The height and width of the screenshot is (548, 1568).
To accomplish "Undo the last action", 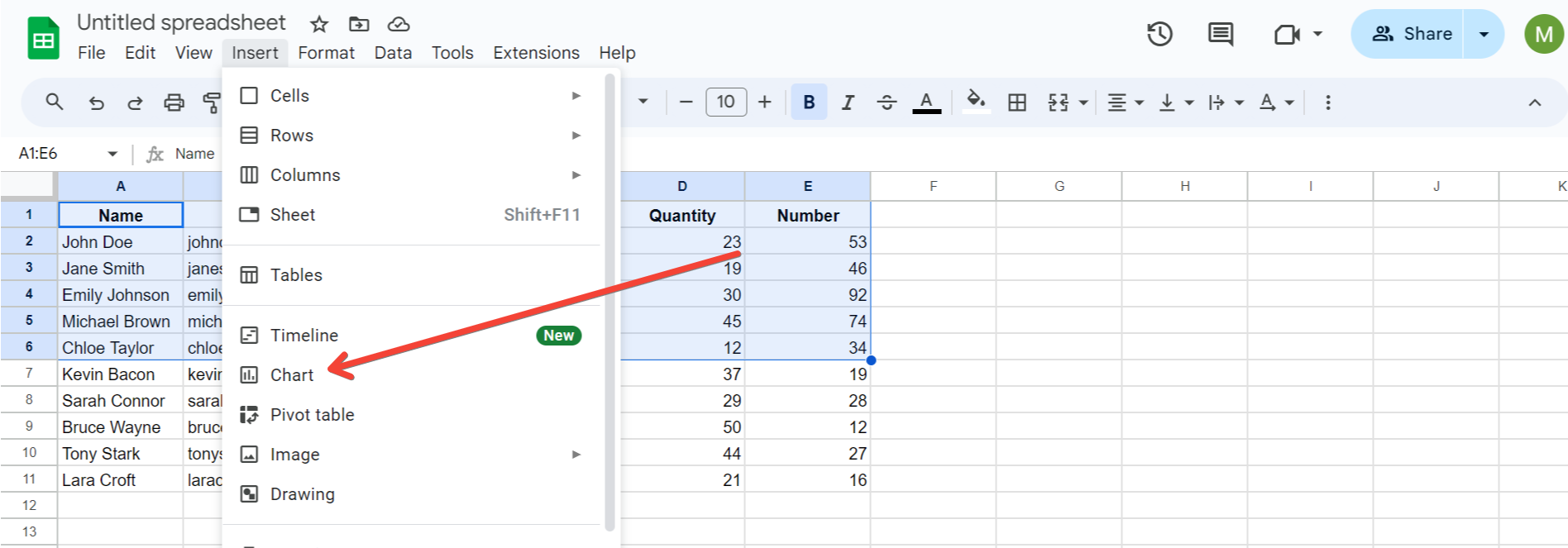I will (x=97, y=102).
